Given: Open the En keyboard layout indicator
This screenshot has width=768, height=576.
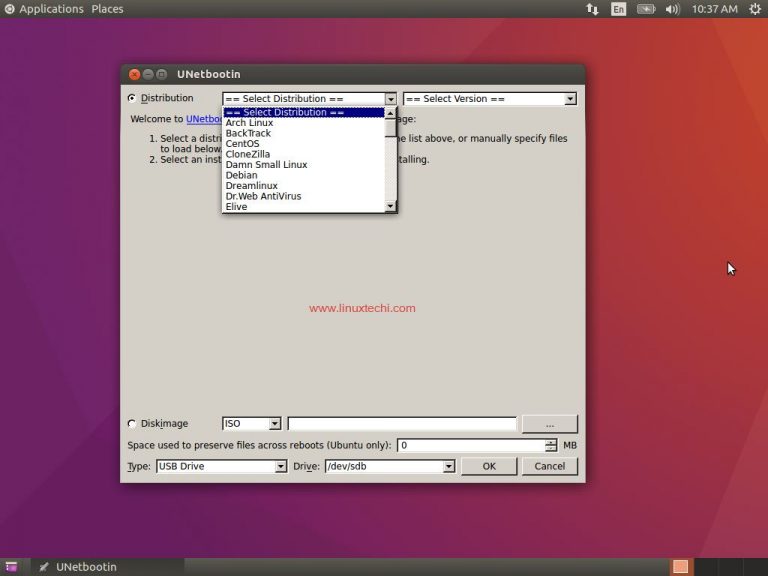Looking at the screenshot, I should [x=619, y=9].
